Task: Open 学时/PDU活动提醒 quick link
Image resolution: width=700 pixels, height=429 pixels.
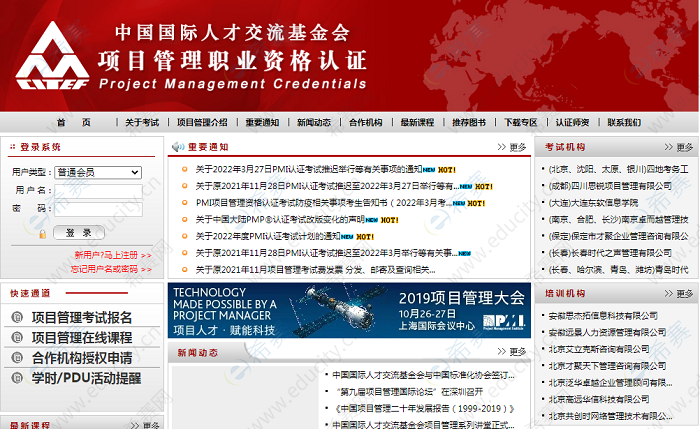Action: (86, 378)
